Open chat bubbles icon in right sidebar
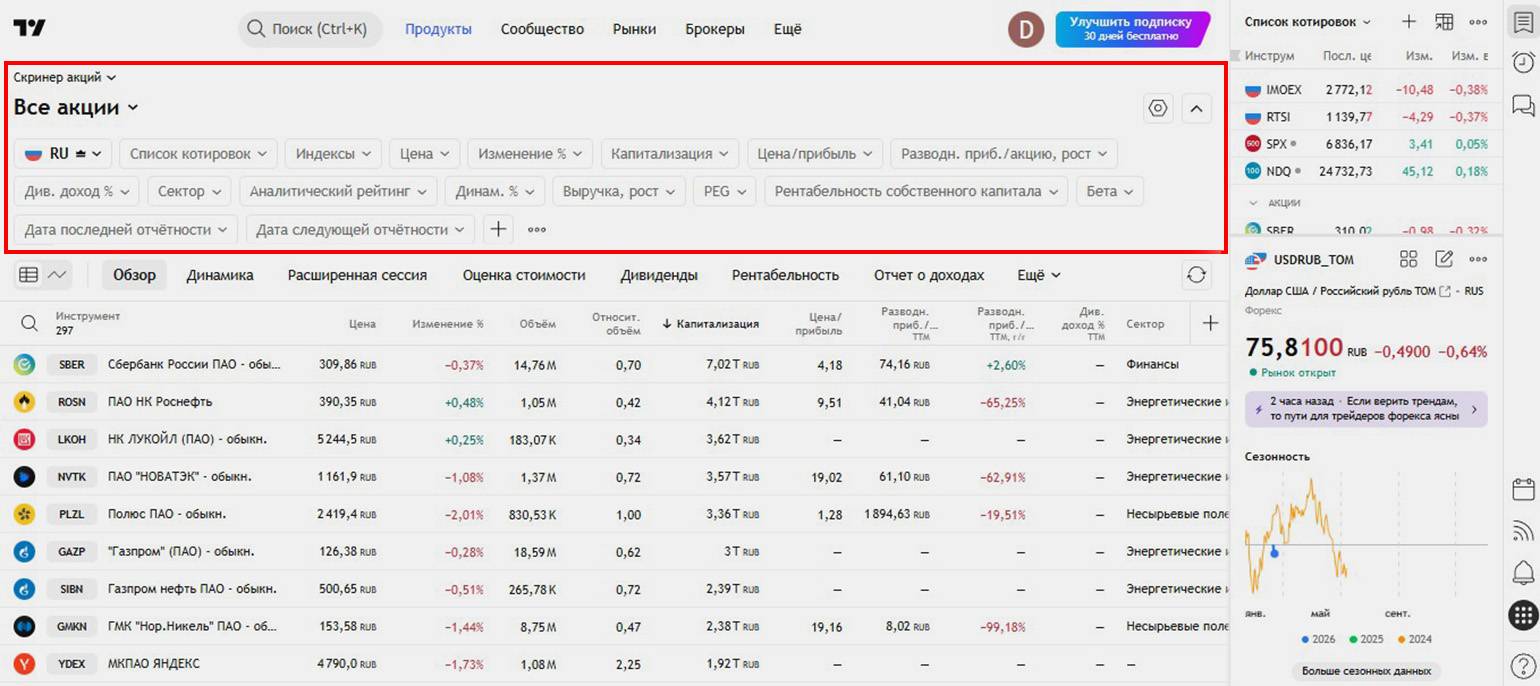 (1522, 105)
